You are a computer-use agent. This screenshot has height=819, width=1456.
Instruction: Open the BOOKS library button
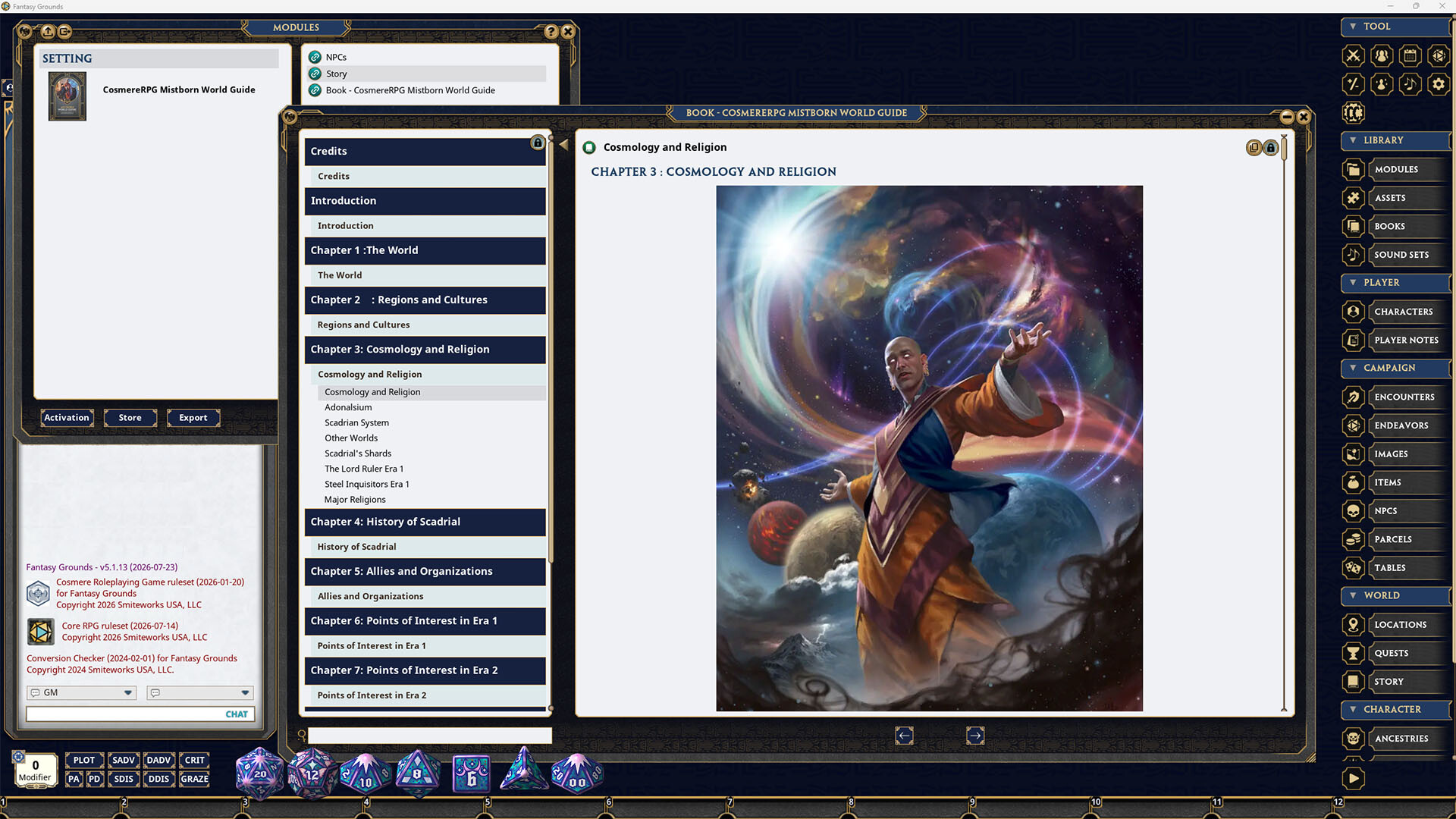[x=1408, y=227]
